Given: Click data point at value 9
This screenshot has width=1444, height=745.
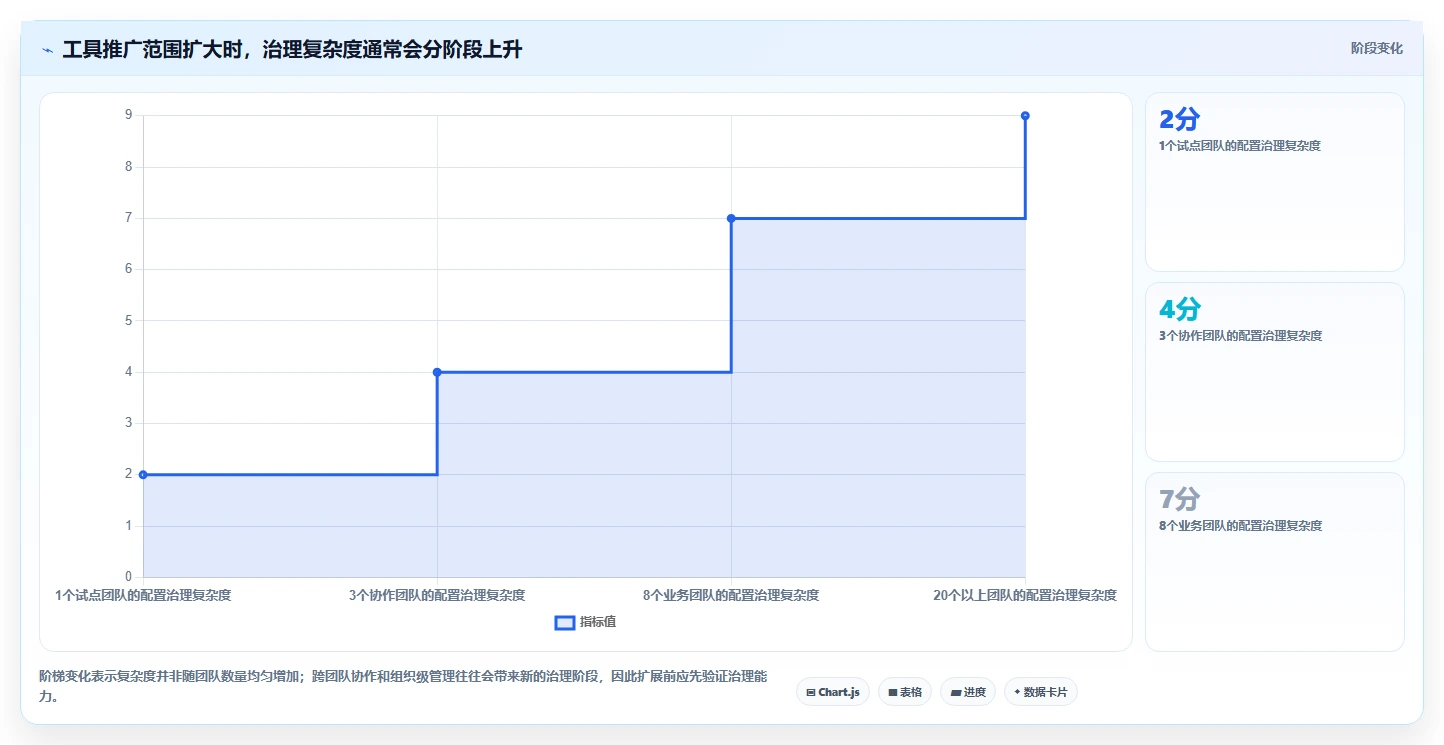Looking at the screenshot, I should (x=1025, y=116).
